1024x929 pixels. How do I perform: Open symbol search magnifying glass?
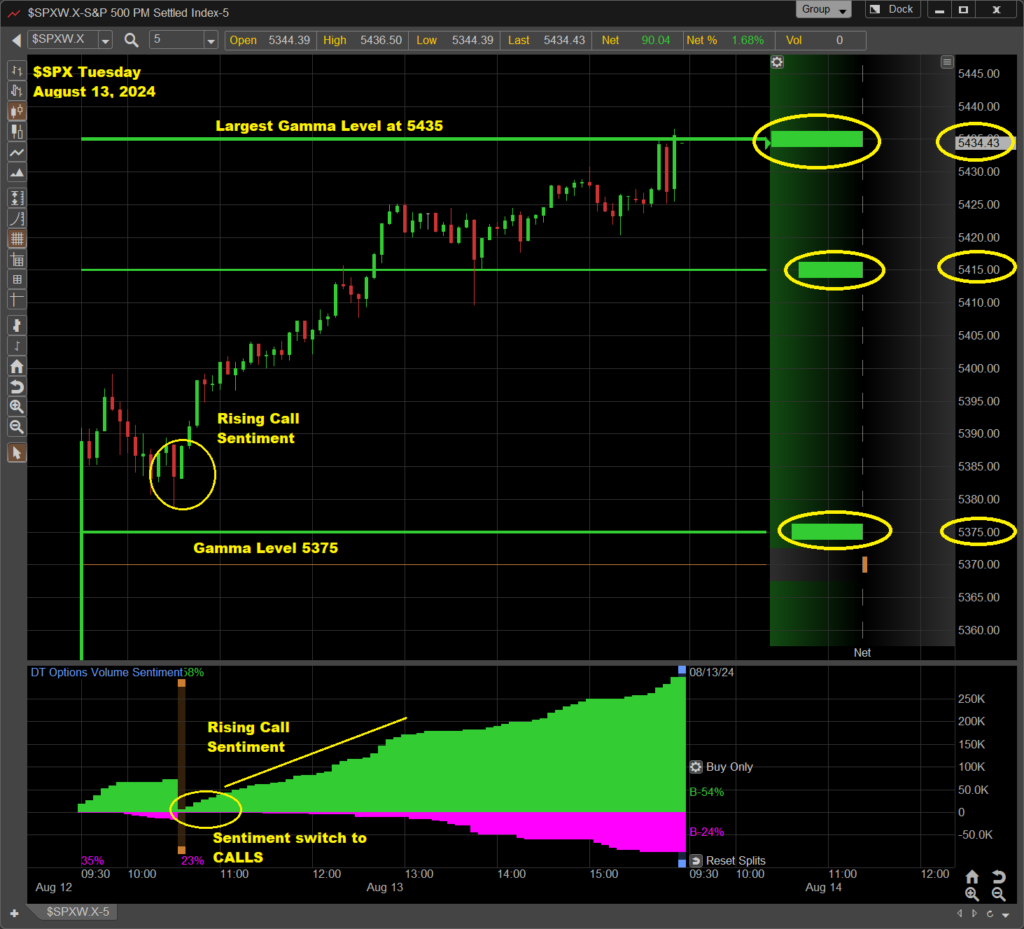[x=132, y=40]
